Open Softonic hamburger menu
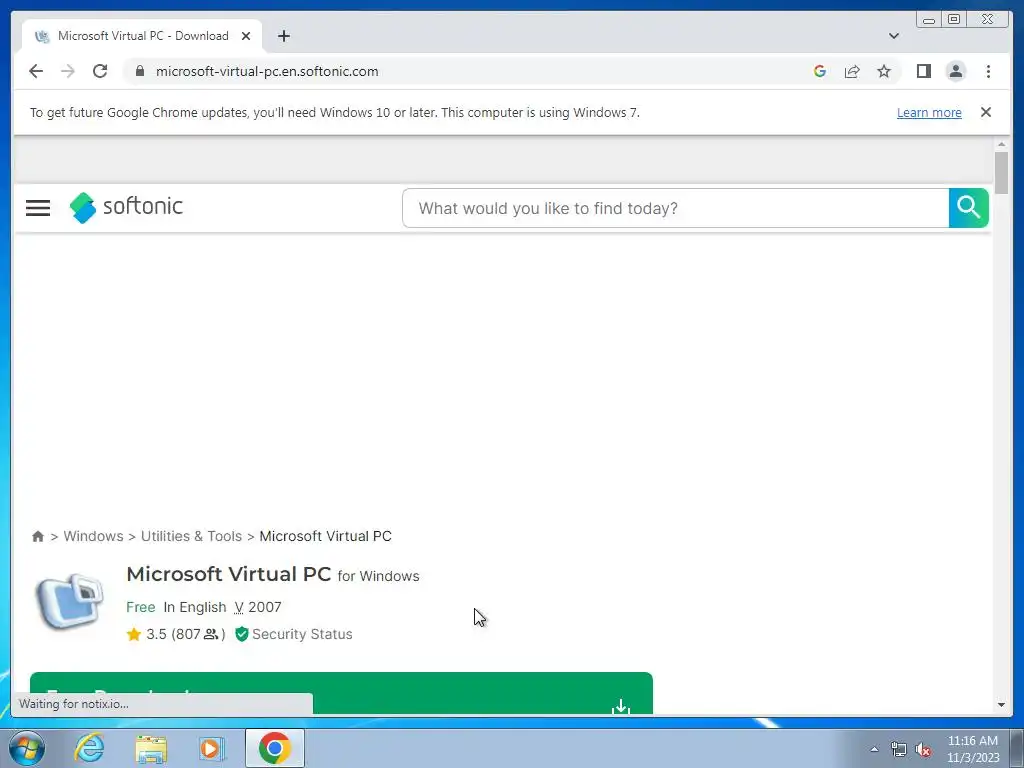Viewport: 1024px width, 768px height. [38, 208]
